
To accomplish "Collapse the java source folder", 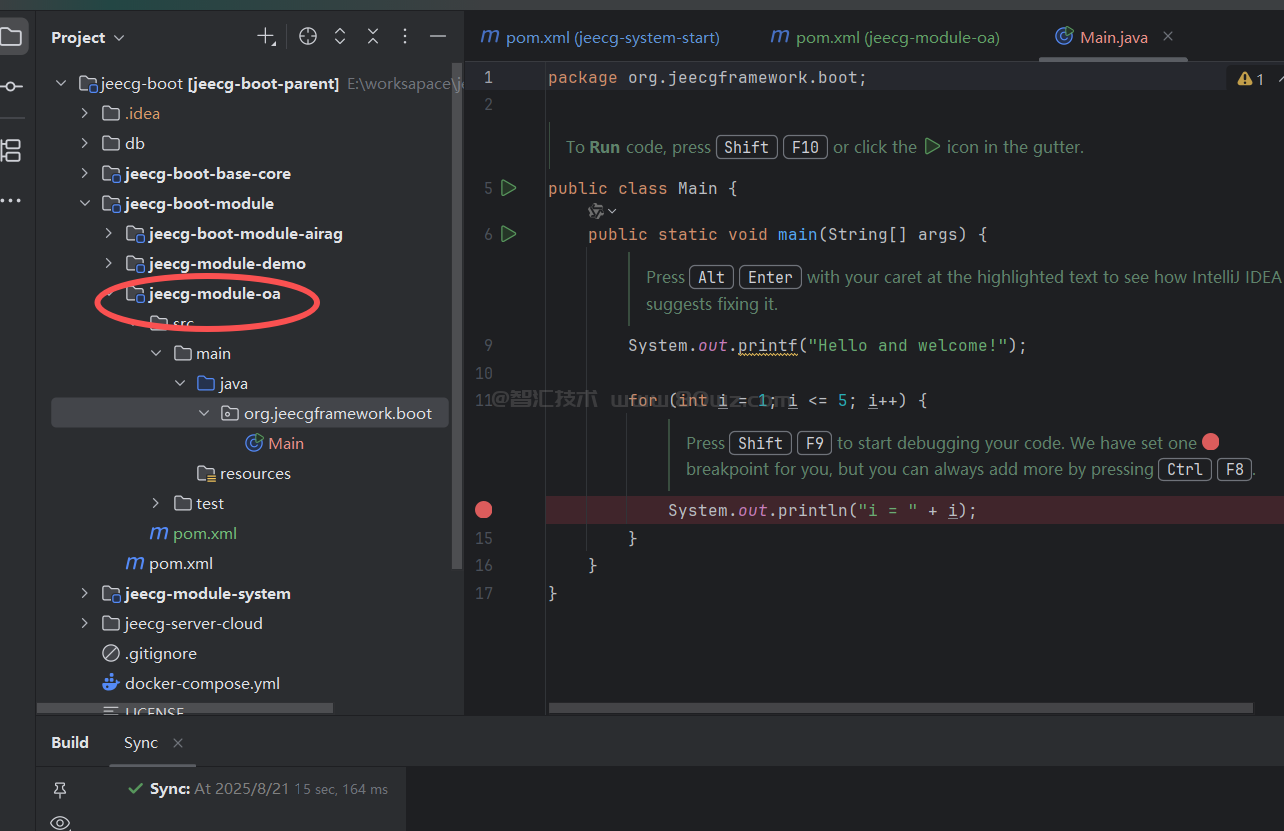I will pyautogui.click(x=181, y=384).
